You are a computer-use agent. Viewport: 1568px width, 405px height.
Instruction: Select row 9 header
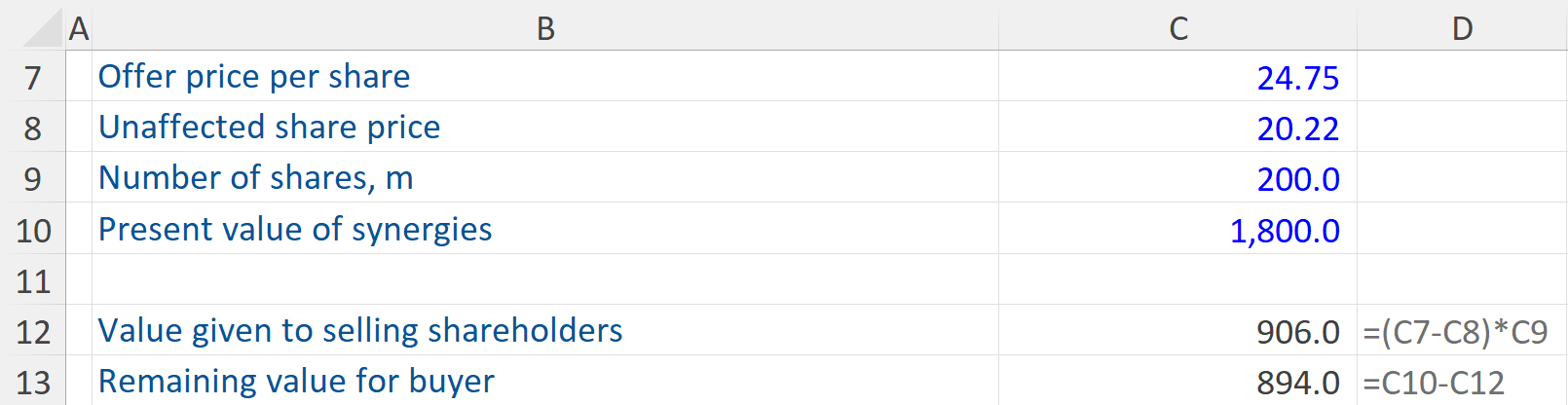point(33,179)
